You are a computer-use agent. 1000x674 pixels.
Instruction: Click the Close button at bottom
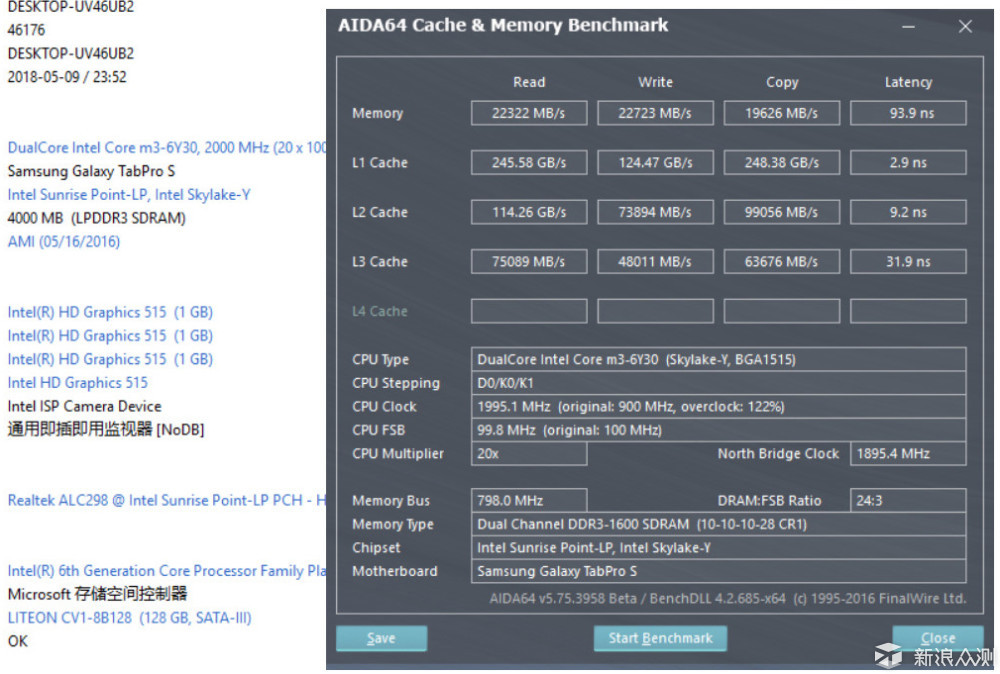tap(938, 638)
